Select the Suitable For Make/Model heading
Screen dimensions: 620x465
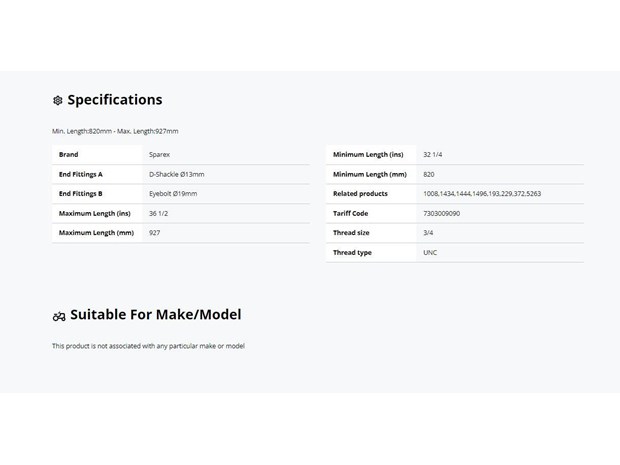[x=155, y=315]
